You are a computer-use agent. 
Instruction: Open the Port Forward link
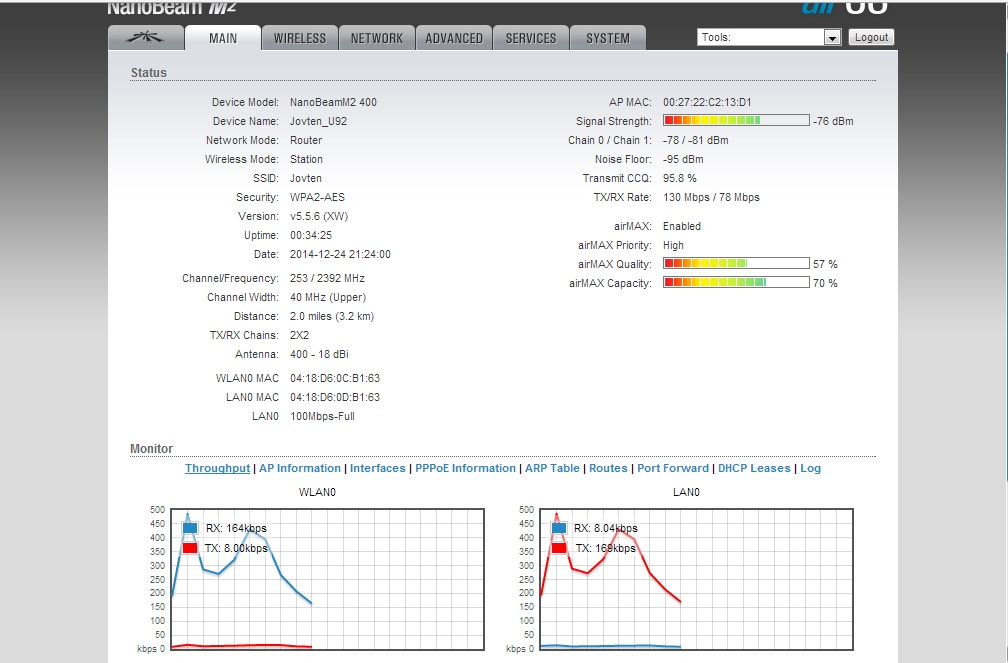click(x=673, y=468)
